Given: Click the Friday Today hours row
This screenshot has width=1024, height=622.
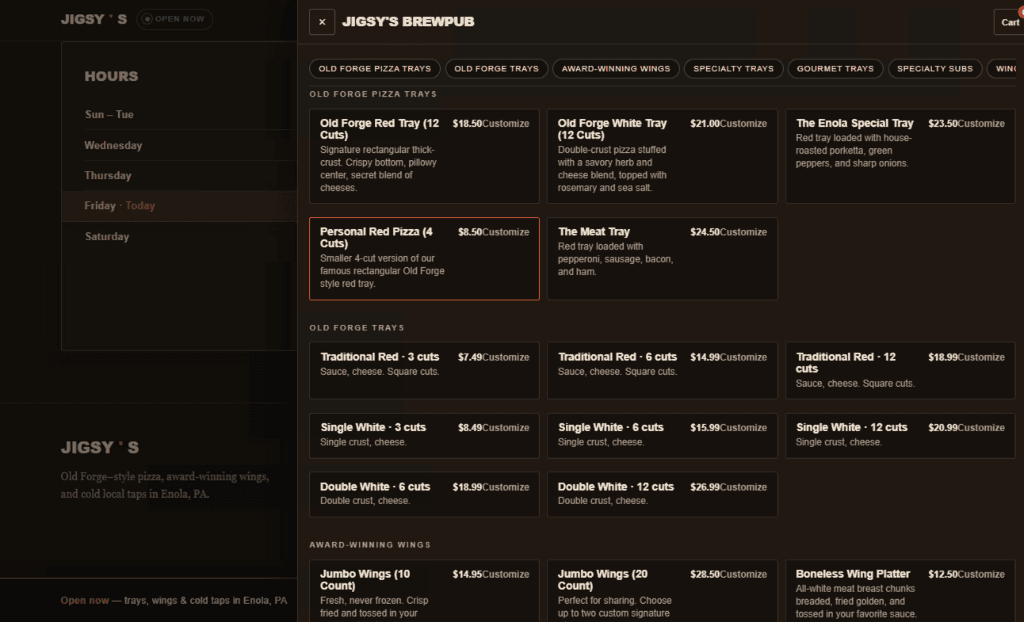Looking at the screenshot, I should pyautogui.click(x=180, y=206).
